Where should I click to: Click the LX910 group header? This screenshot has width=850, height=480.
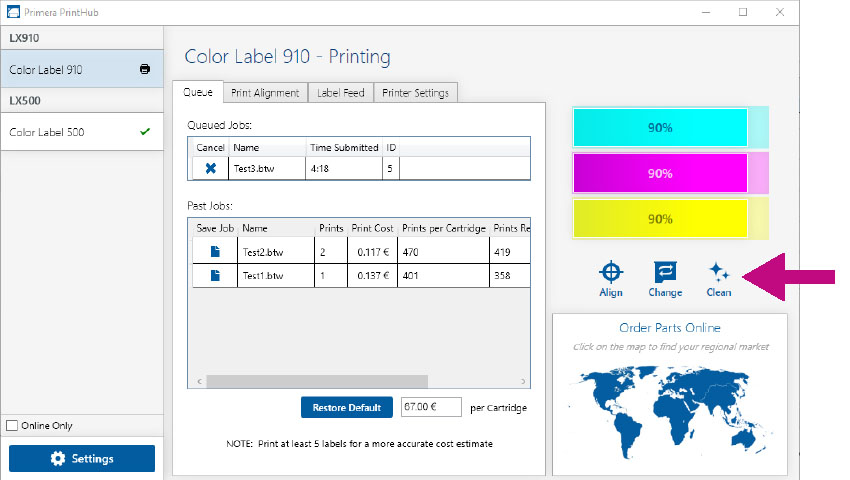coord(82,38)
